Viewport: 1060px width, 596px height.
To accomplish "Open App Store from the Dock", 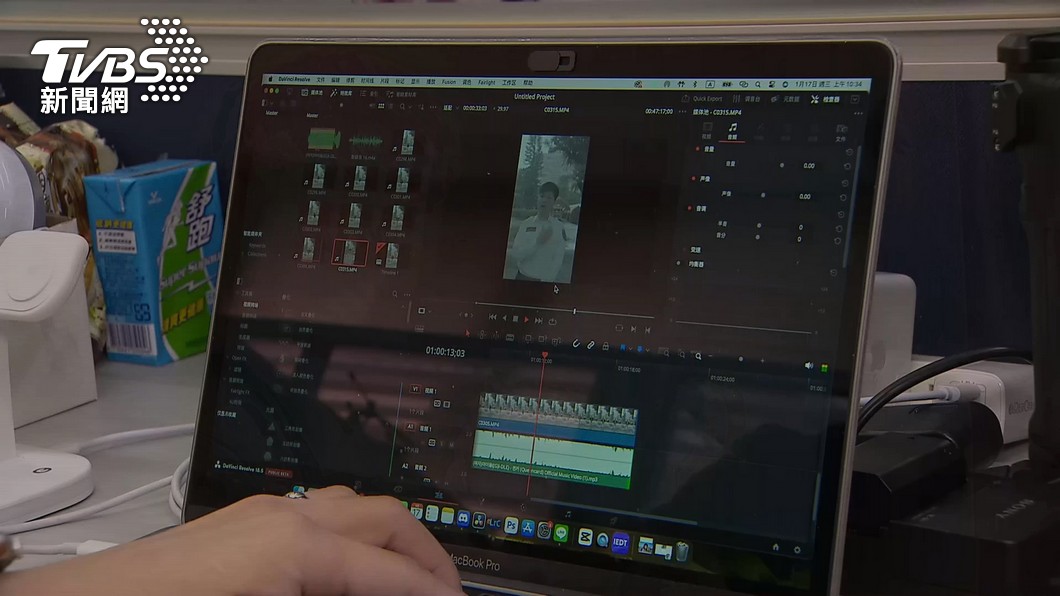I will (x=527, y=528).
